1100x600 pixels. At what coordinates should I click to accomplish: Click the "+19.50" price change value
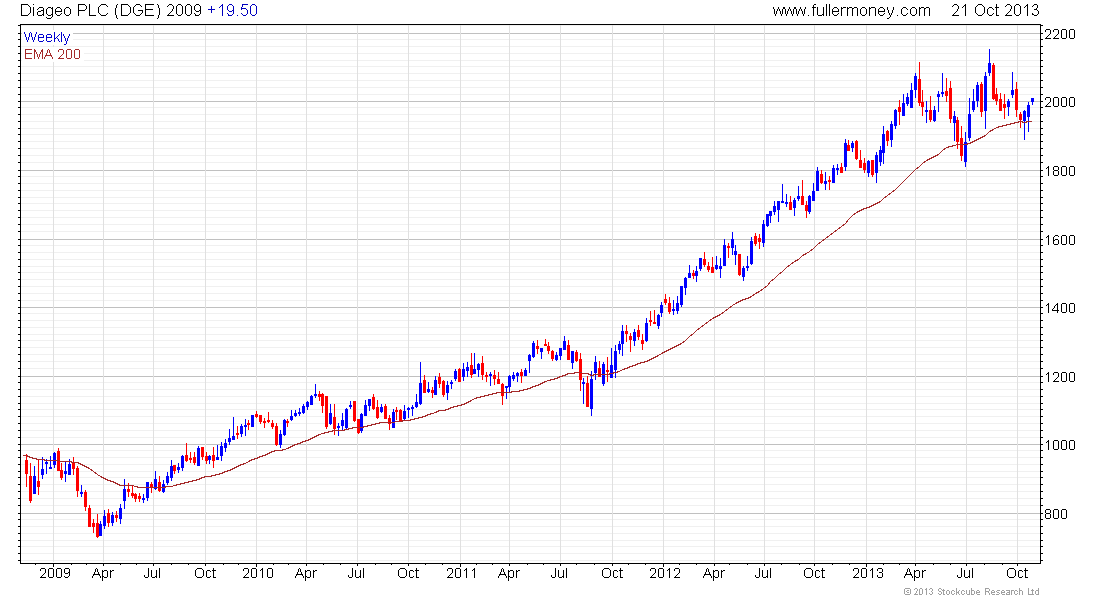point(232,11)
